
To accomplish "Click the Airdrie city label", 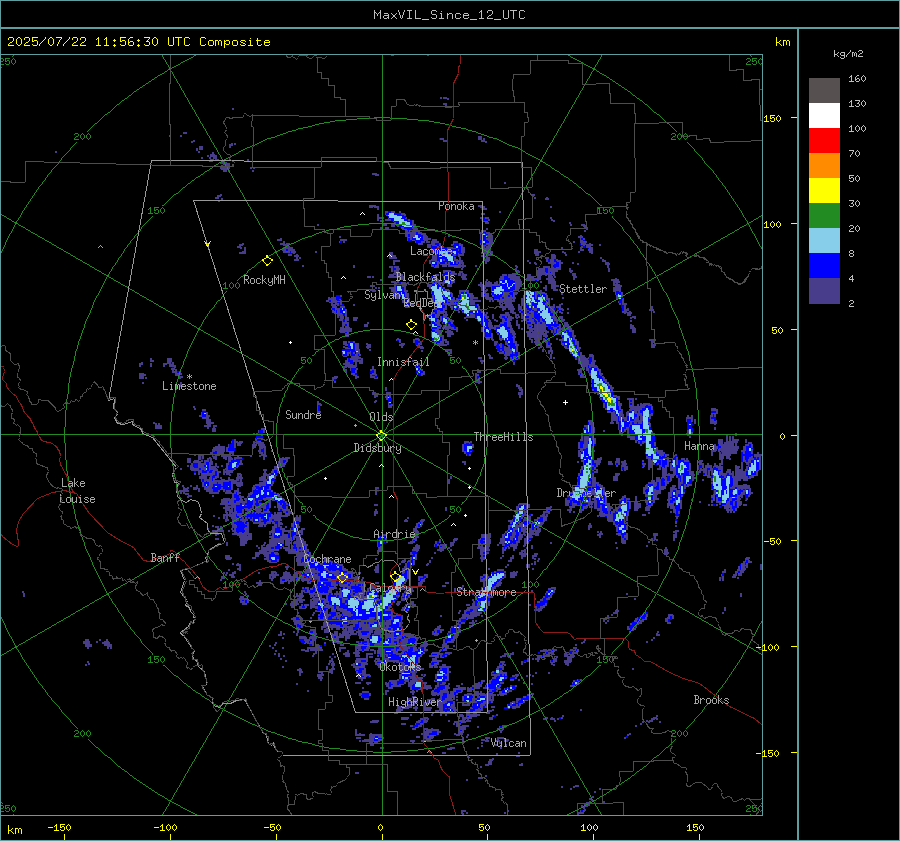I will coord(394,534).
